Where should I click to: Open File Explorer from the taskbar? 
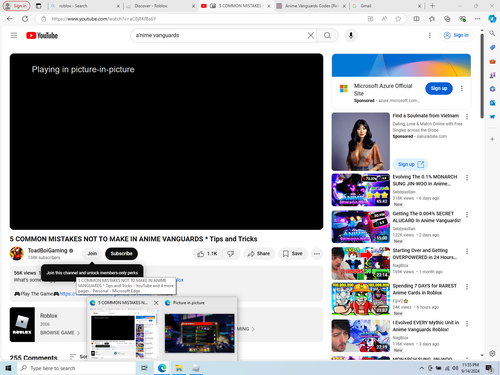click(x=179, y=368)
